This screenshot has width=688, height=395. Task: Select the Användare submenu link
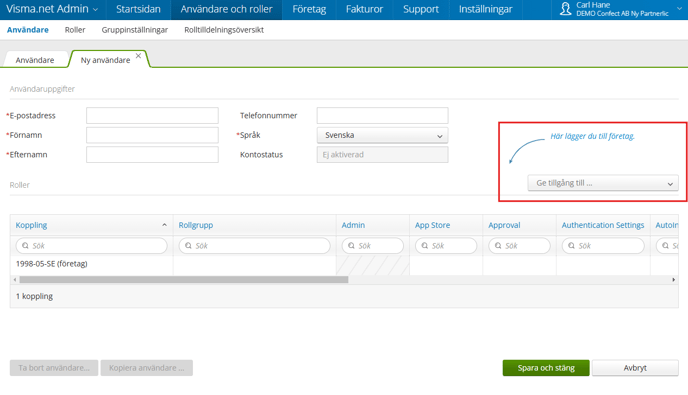(28, 30)
